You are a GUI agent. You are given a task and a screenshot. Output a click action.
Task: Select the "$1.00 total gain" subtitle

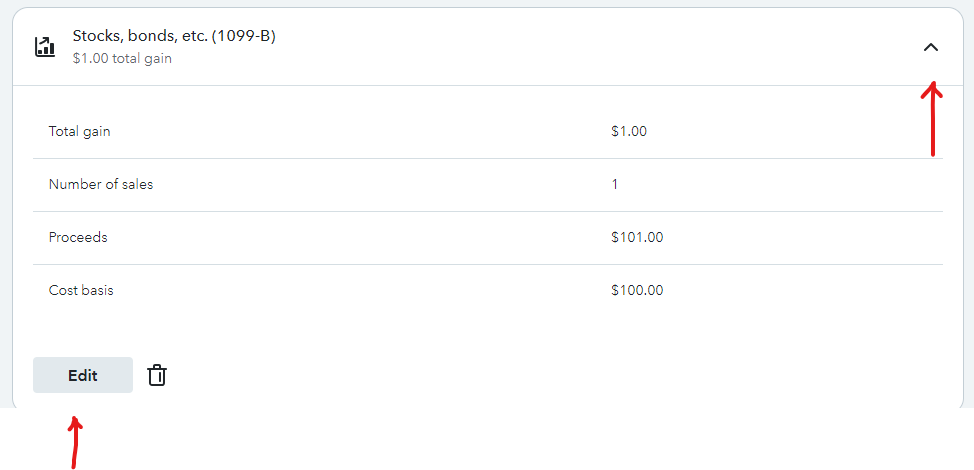(x=122, y=59)
